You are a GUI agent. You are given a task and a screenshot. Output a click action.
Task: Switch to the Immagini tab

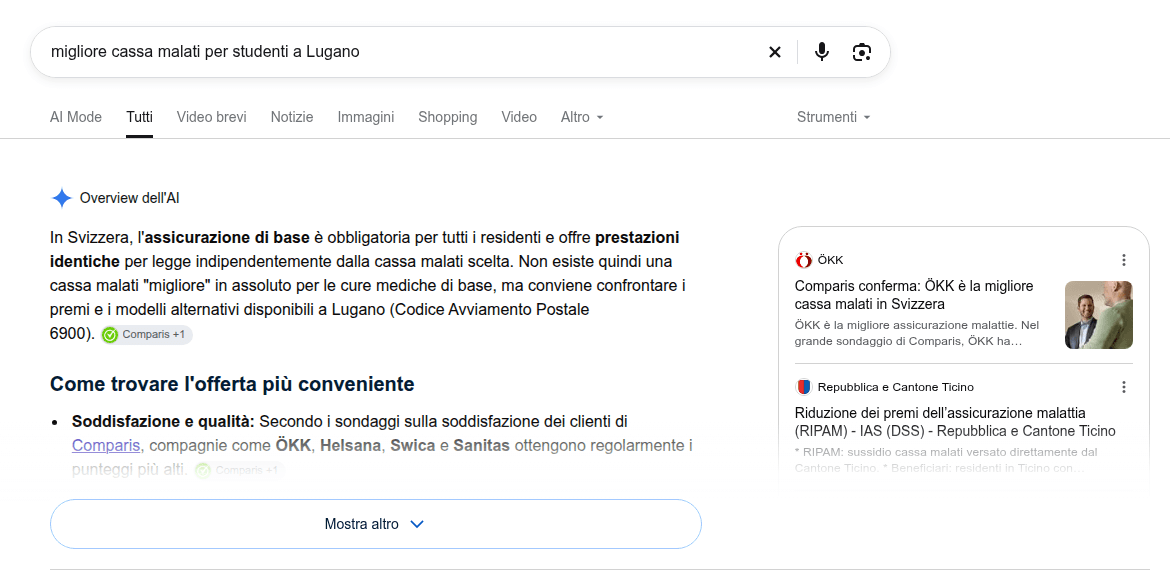[366, 117]
